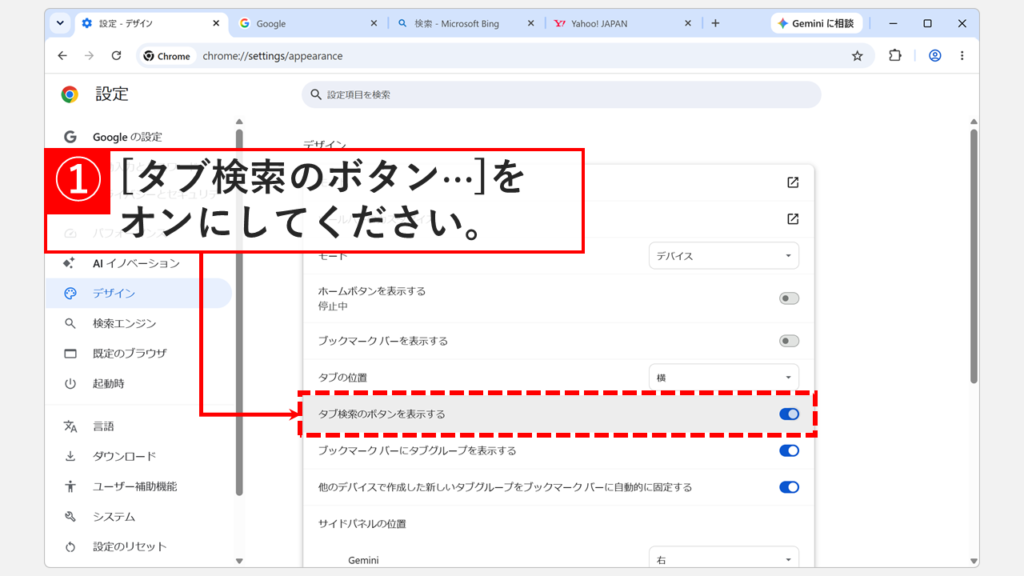The height and width of the screenshot is (576, 1024).
Task: Click the Chrome site info chip
Action: click(167, 56)
